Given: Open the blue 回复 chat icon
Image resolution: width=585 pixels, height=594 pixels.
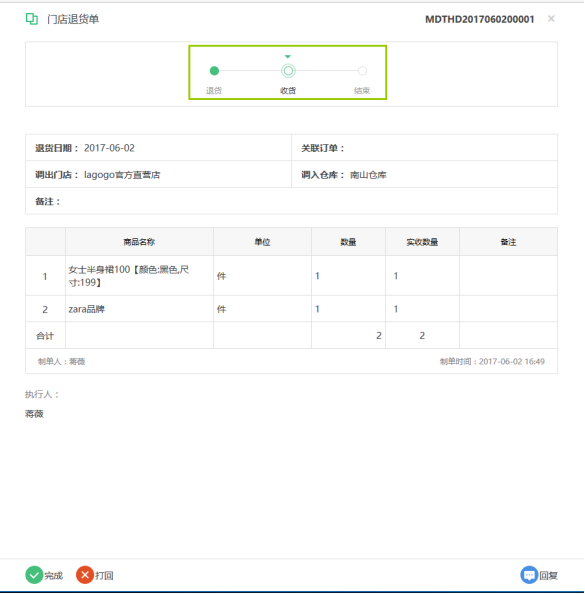Looking at the screenshot, I should [x=529, y=575].
